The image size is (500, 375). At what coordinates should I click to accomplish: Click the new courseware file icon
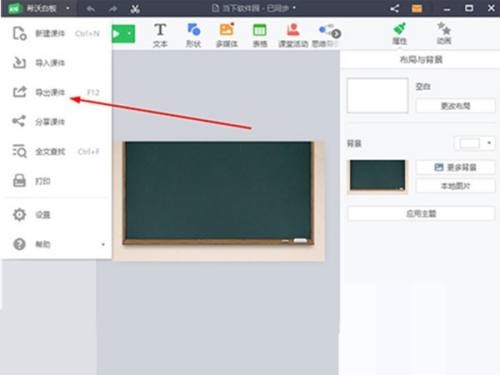(19, 33)
